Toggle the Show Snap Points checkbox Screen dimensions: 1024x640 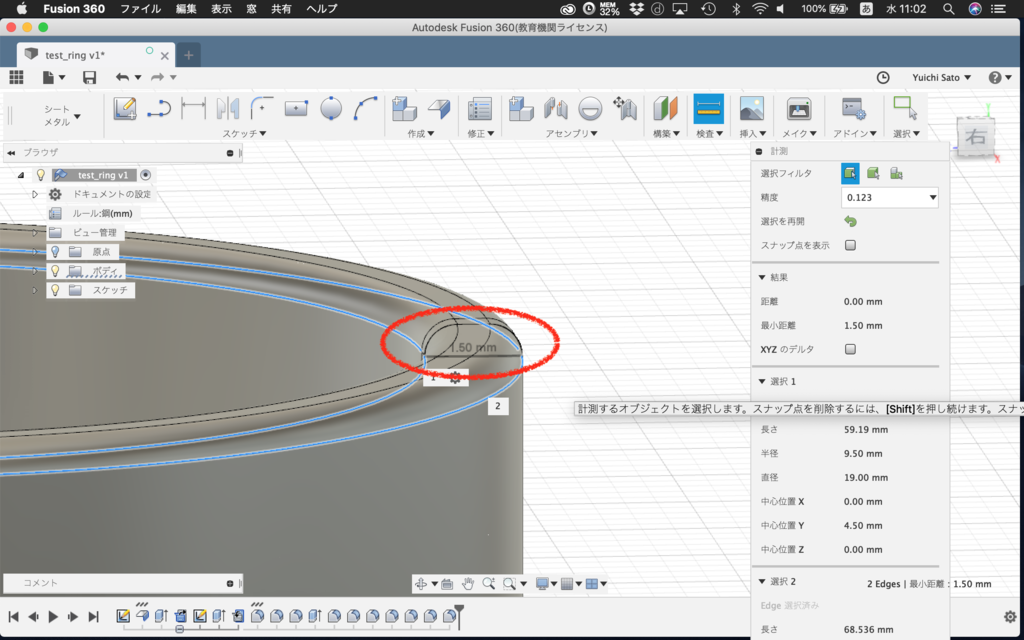pos(850,245)
